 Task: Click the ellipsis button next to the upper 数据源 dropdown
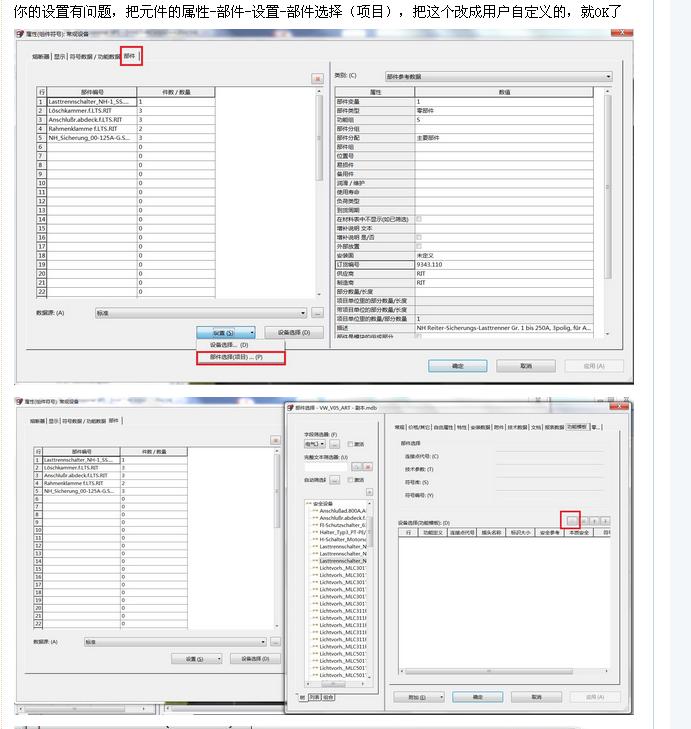[317, 313]
